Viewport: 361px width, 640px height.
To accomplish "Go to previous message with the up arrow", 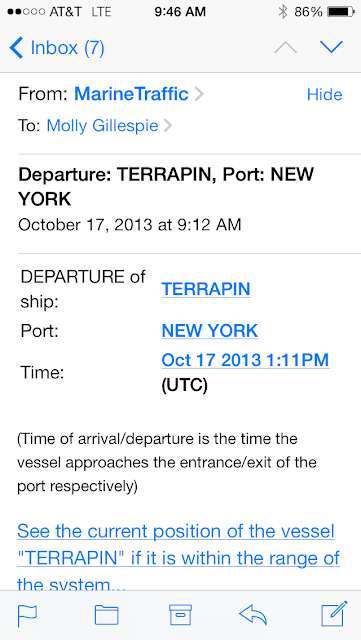I will pyautogui.click(x=285, y=48).
